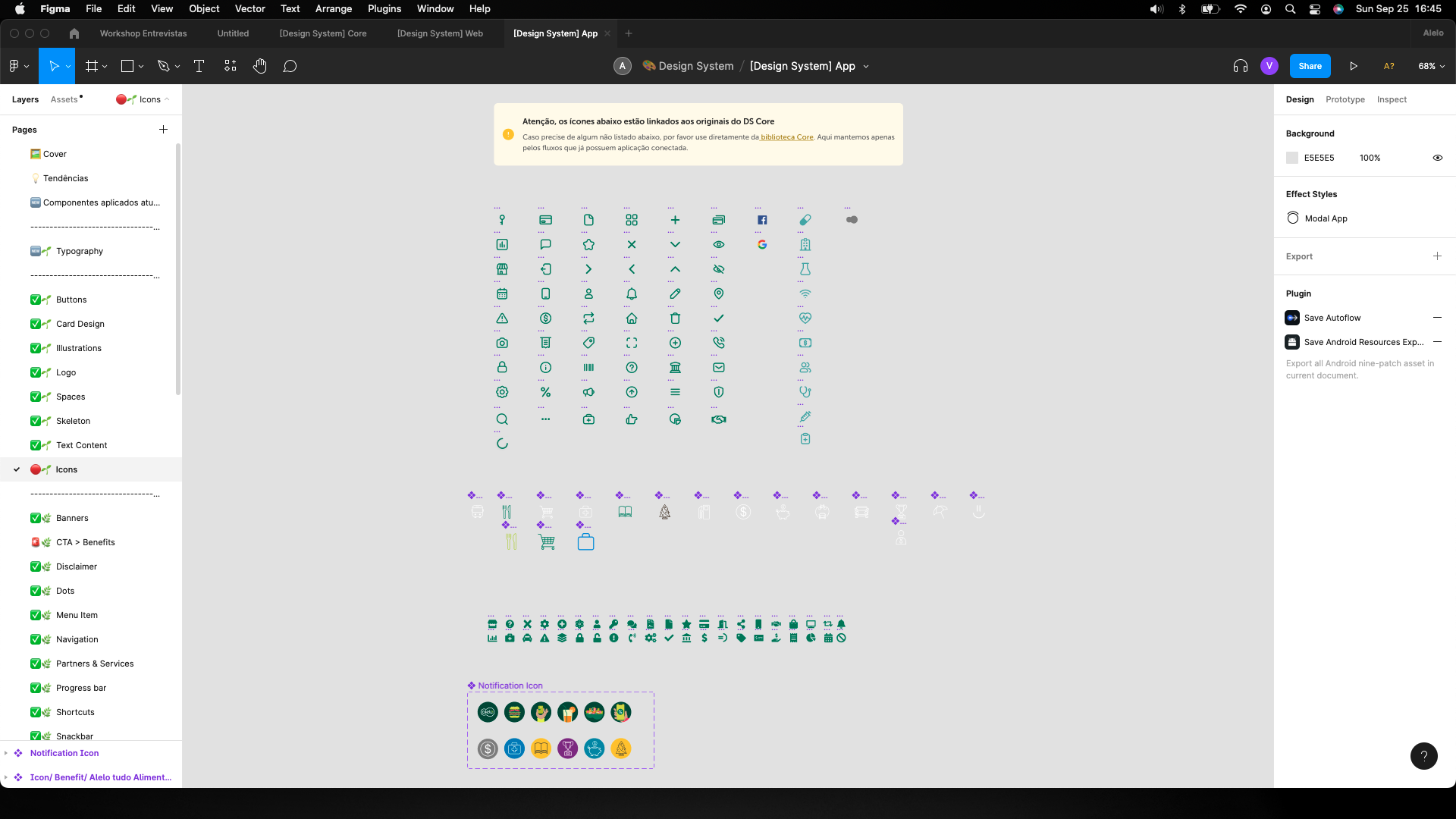This screenshot has height=819, width=1456.
Task: Click the headphones audio icon
Action: click(x=1241, y=66)
